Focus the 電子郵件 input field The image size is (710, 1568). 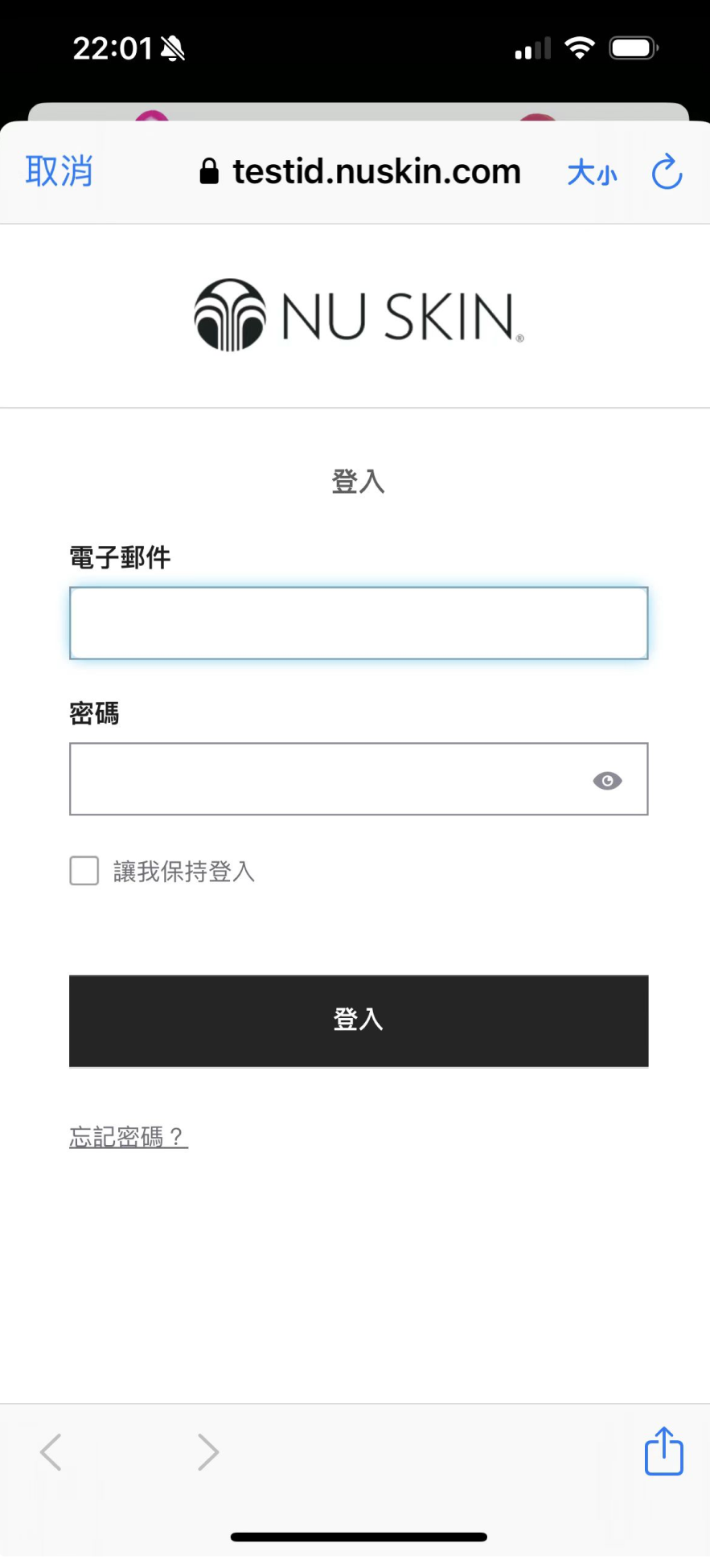pyautogui.click(x=359, y=623)
